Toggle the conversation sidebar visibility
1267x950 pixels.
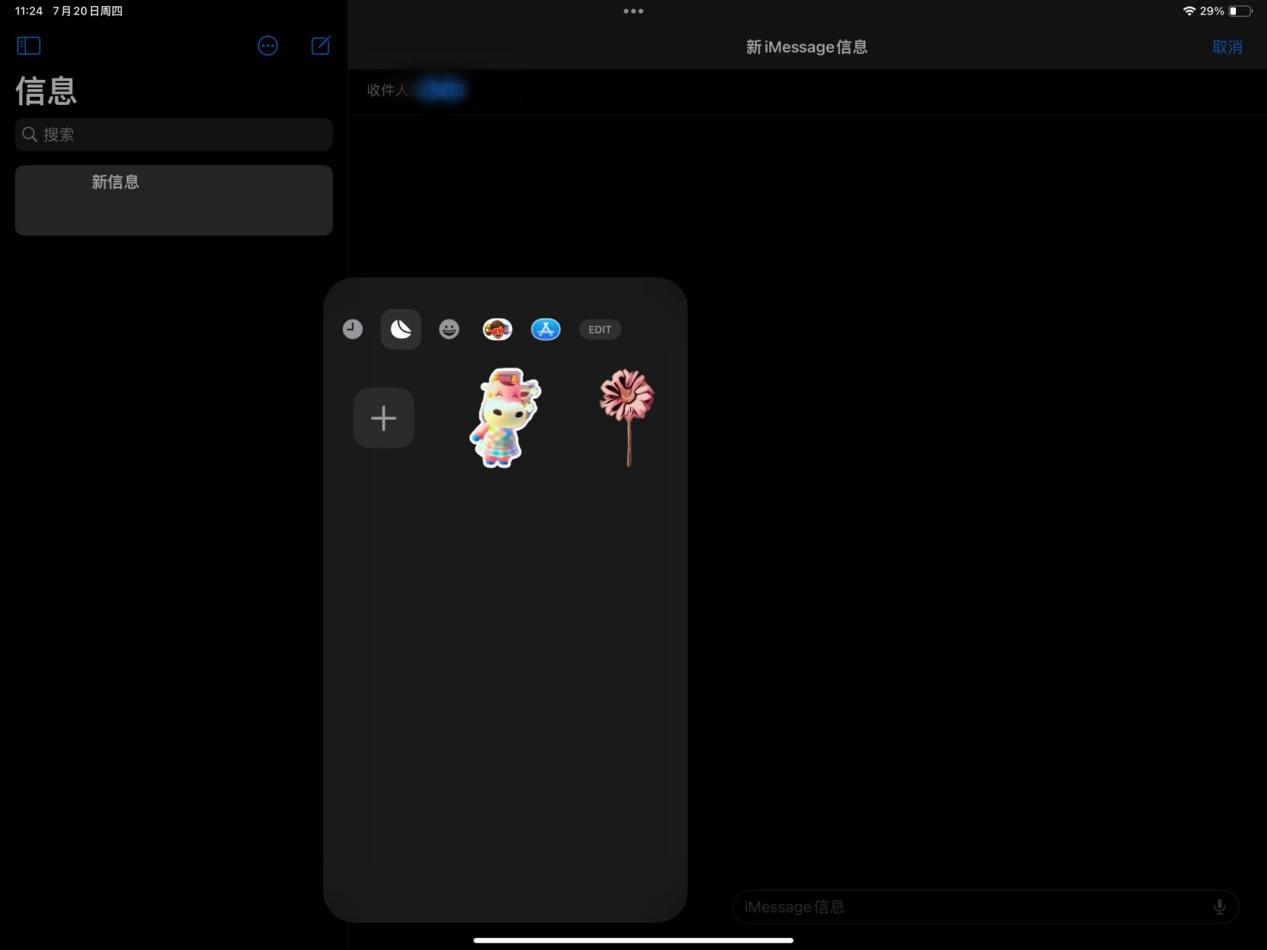click(28, 45)
